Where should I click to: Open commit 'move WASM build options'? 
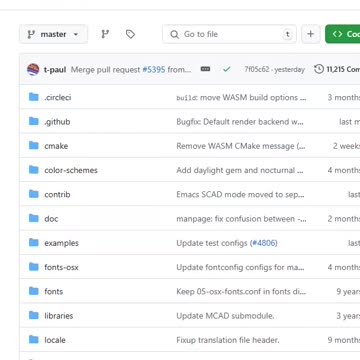coord(241,97)
